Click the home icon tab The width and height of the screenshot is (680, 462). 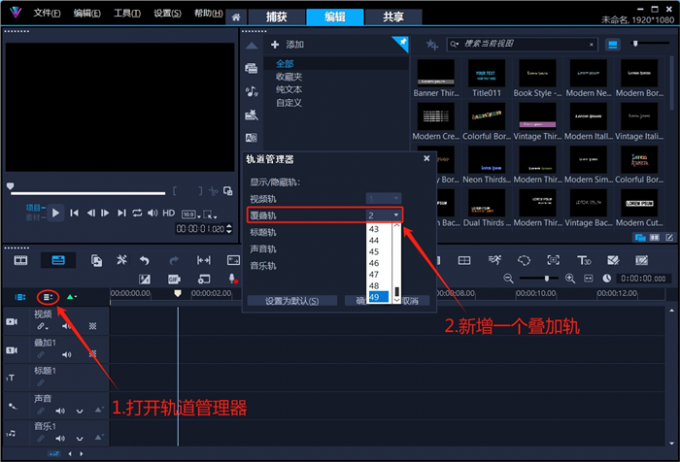coord(236,17)
